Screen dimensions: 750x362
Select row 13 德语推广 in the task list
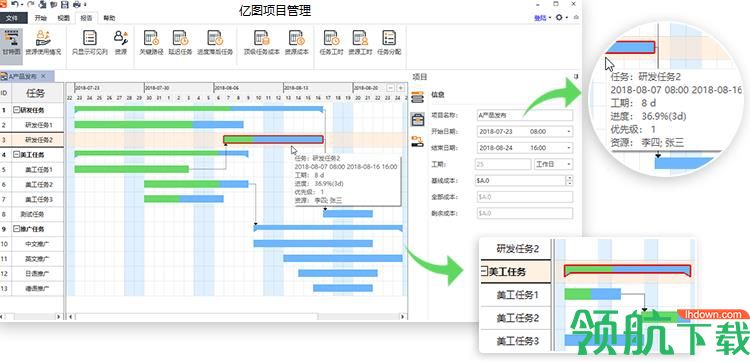pos(32,288)
